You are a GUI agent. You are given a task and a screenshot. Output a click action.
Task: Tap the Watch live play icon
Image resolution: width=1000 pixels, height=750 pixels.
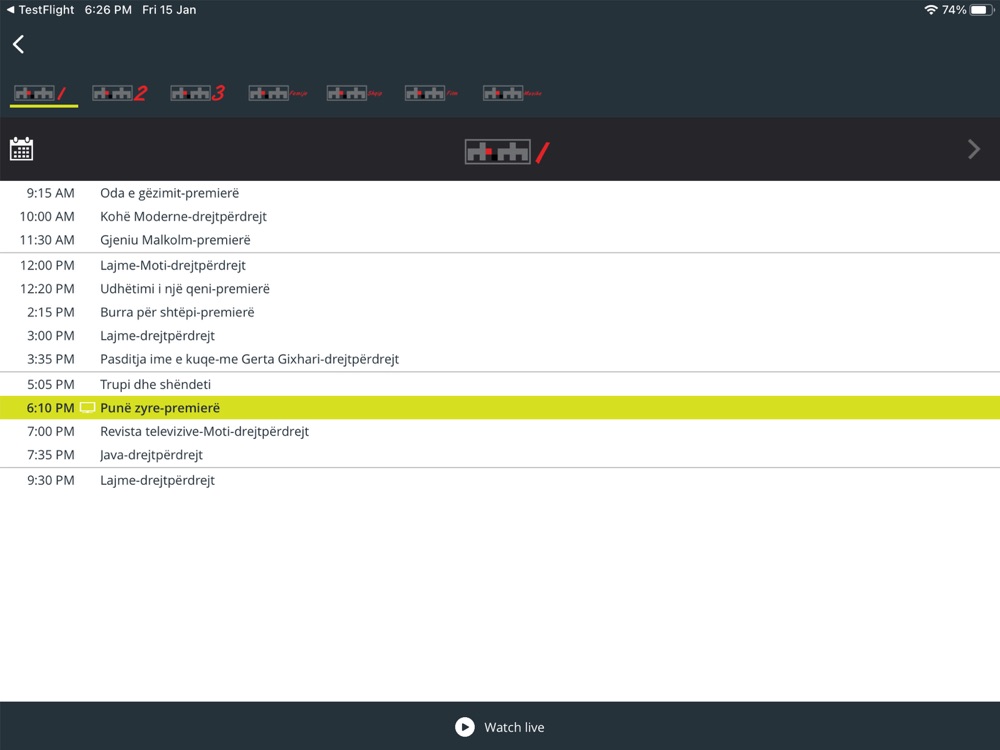click(465, 727)
